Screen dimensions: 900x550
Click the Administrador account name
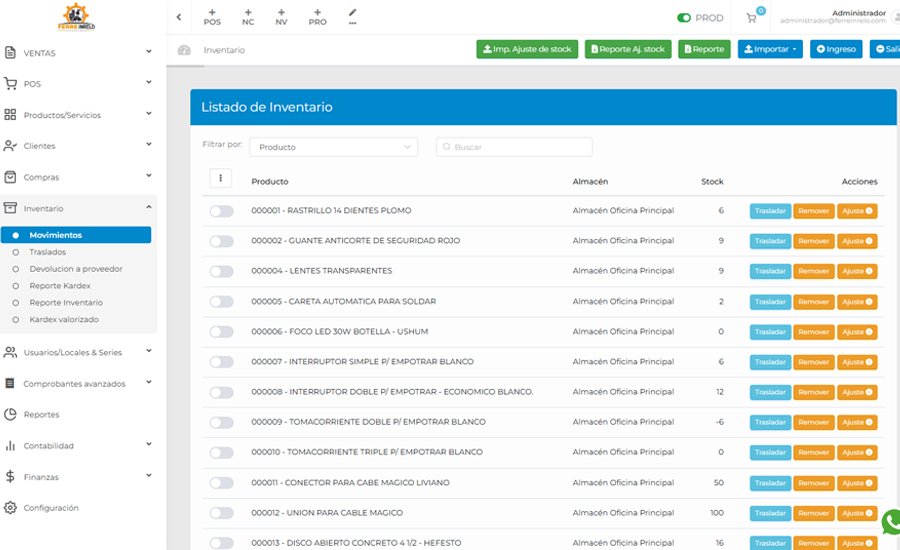859,13
